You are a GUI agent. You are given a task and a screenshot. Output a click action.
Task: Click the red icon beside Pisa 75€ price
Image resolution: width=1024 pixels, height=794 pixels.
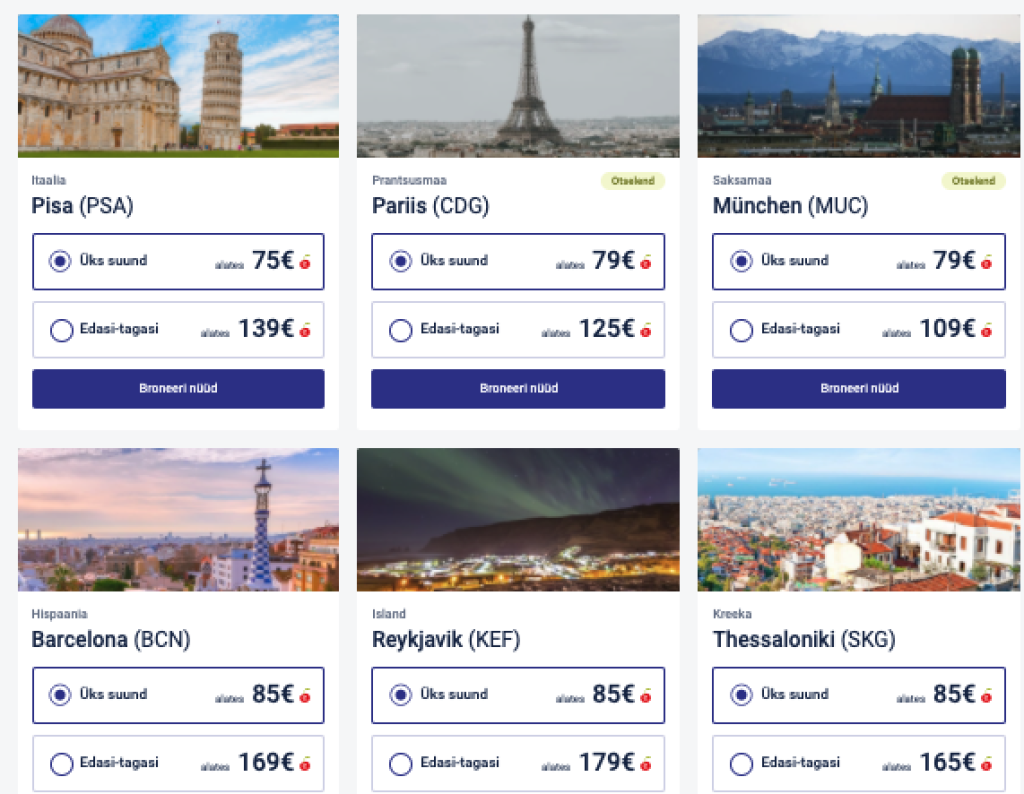(x=305, y=263)
